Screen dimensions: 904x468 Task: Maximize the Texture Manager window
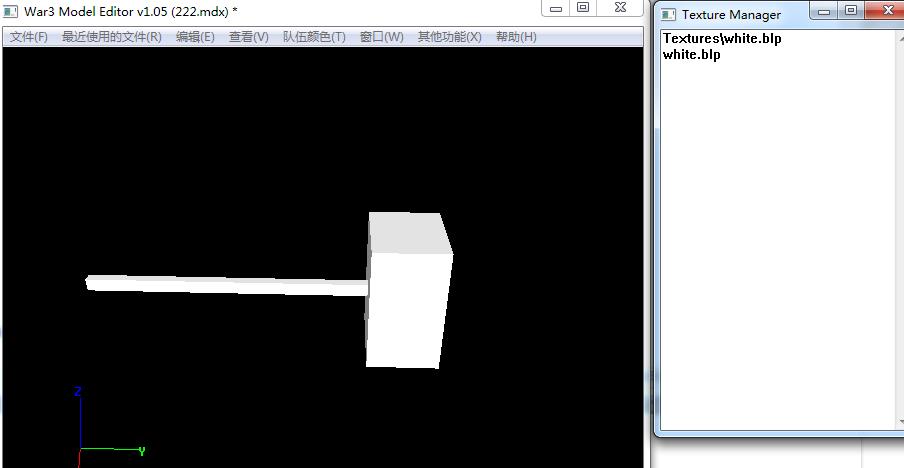(x=851, y=11)
